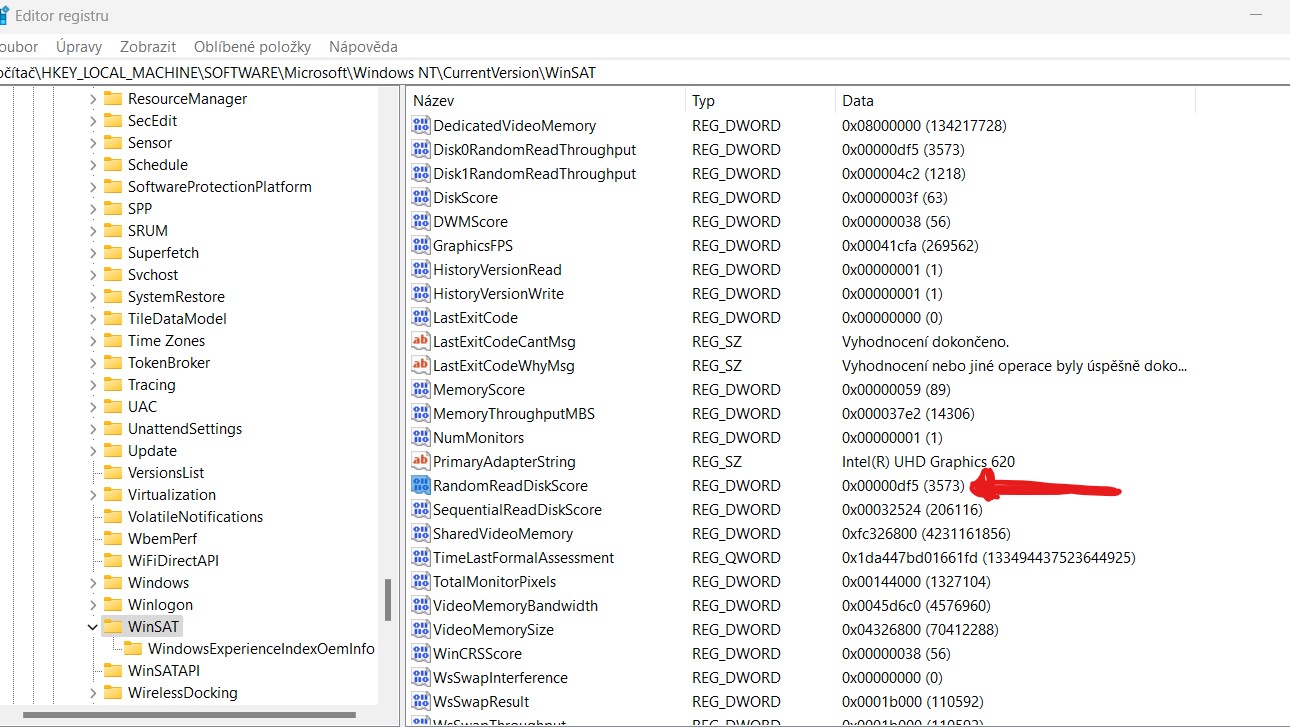Expand the Schedule registry key
The width and height of the screenshot is (1290, 727).
93,164
